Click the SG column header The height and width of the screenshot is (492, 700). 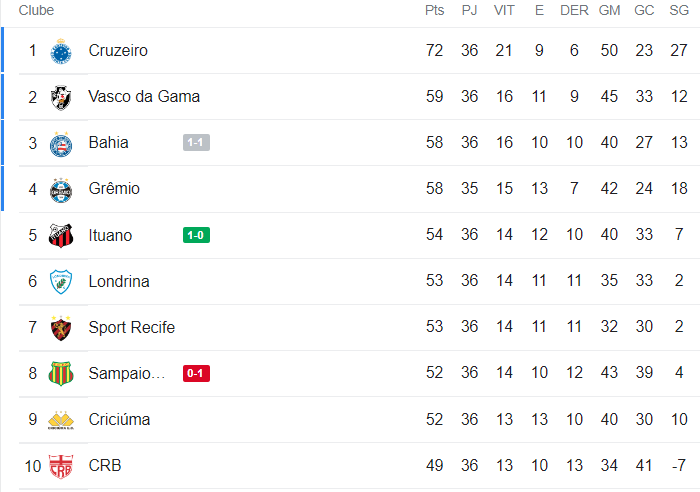tap(679, 10)
